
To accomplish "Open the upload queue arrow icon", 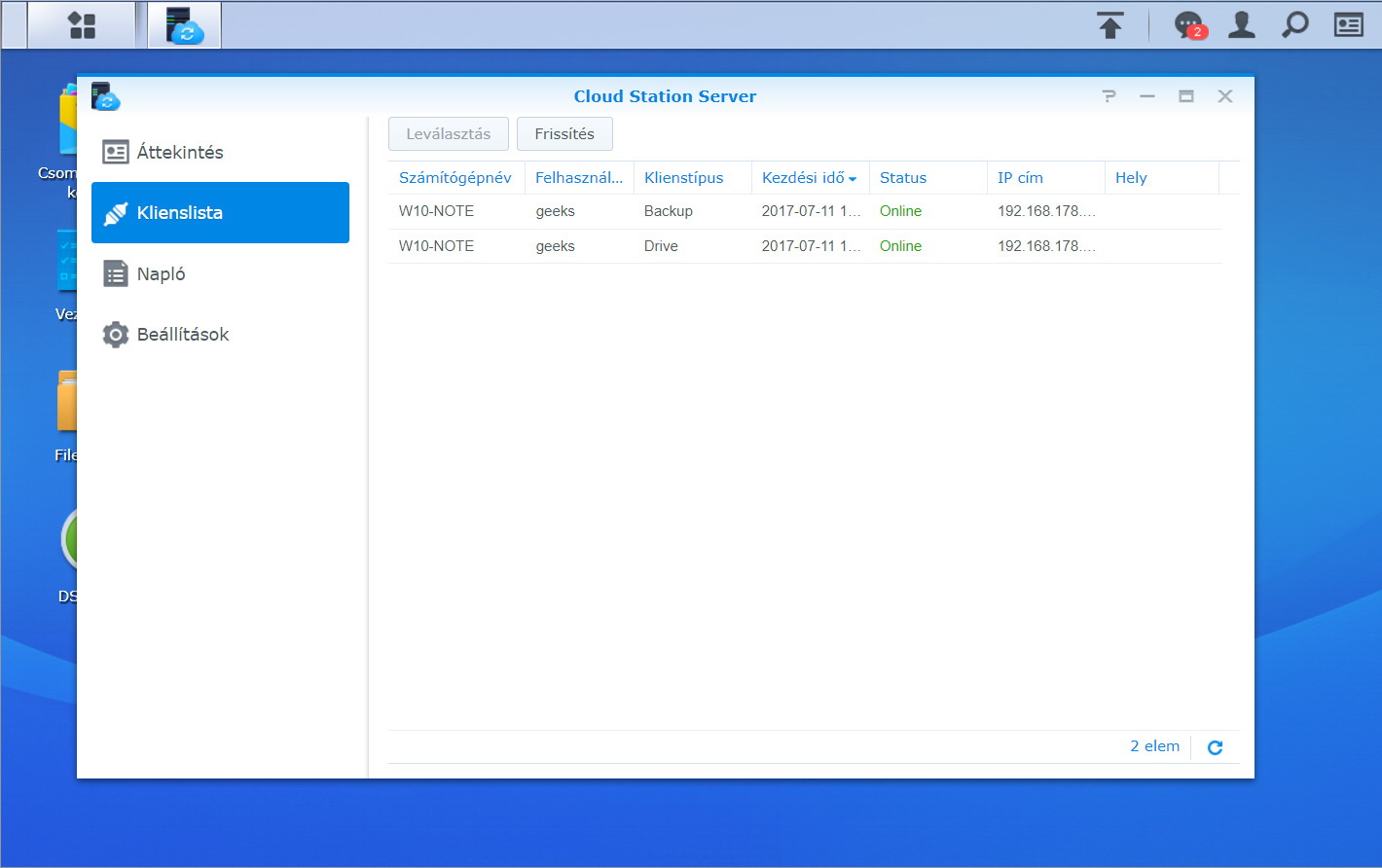I will click(x=1109, y=25).
